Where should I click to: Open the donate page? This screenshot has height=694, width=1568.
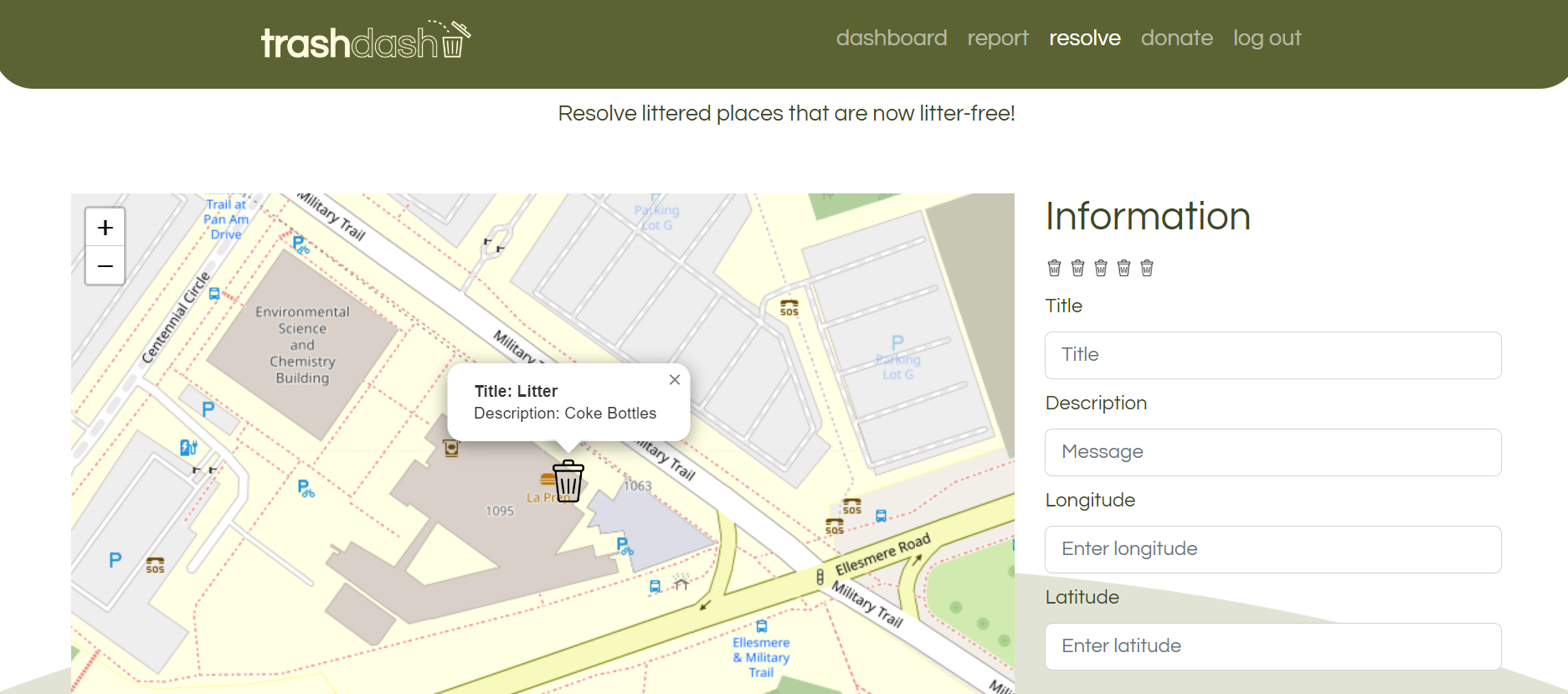[x=1177, y=38]
